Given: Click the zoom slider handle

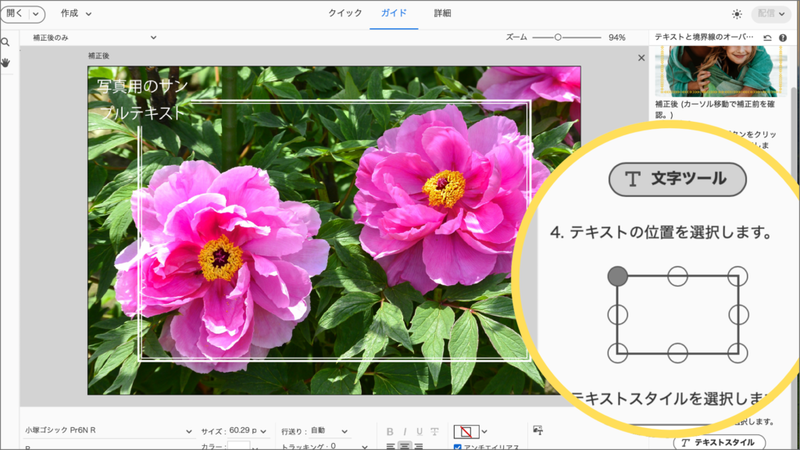Looking at the screenshot, I should (x=558, y=37).
